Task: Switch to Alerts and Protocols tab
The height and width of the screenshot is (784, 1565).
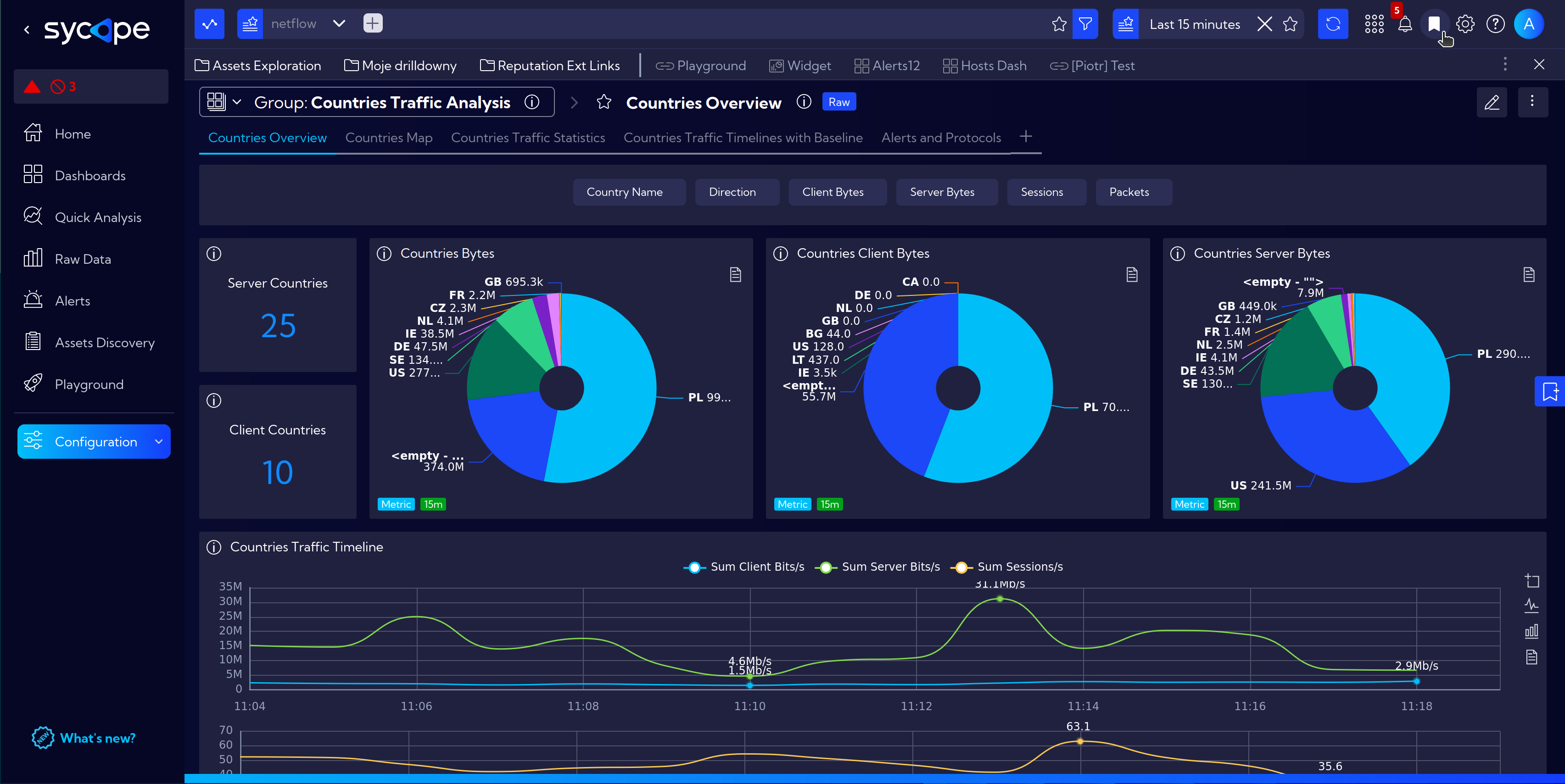Action: coord(941,137)
